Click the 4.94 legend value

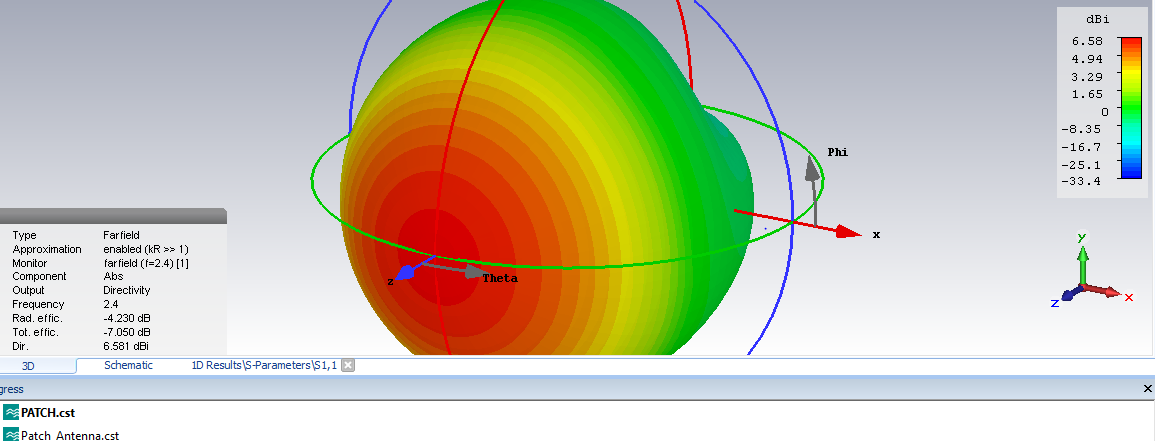1087,59
